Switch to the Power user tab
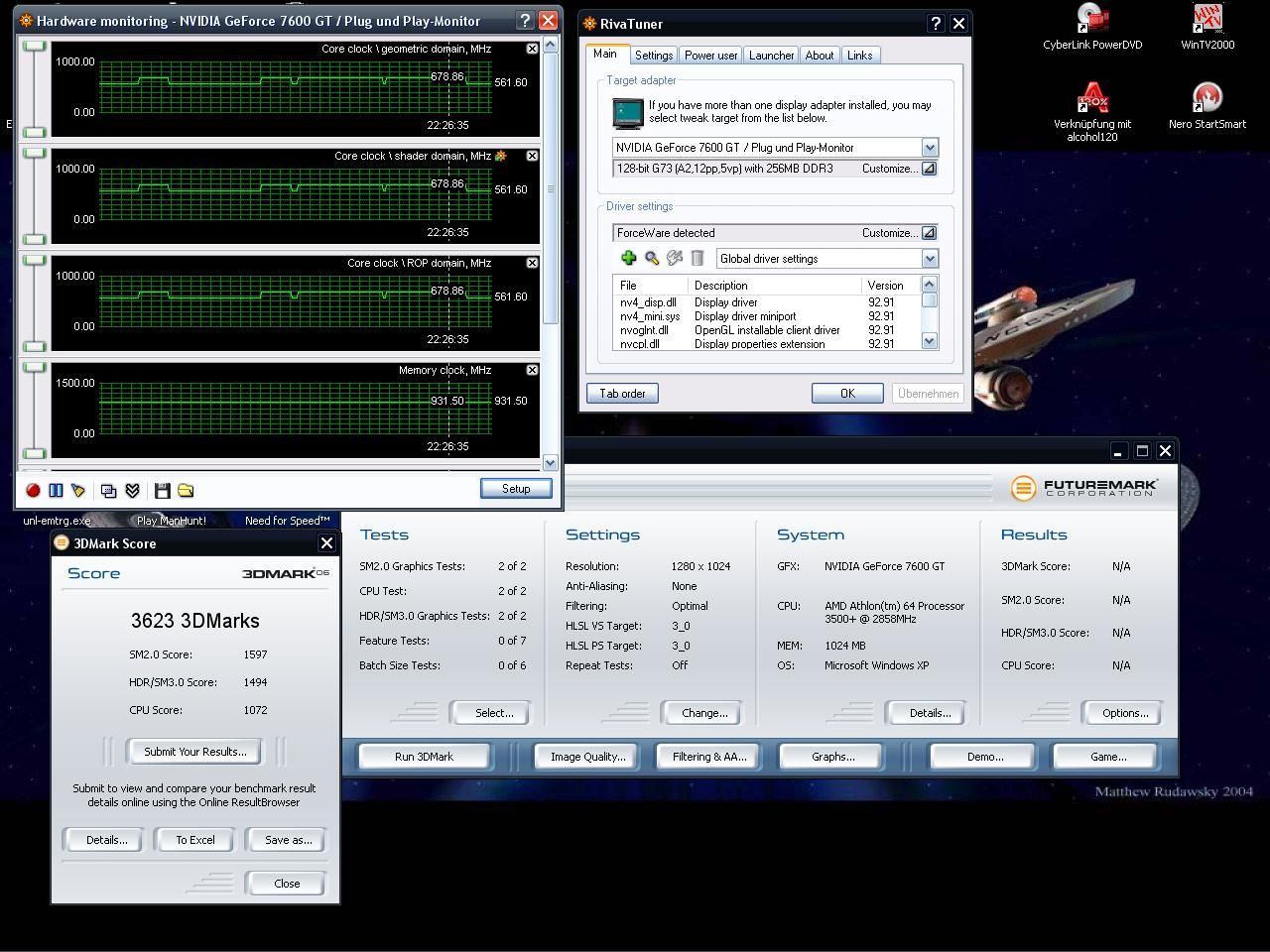This screenshot has width=1270, height=952. [x=711, y=56]
